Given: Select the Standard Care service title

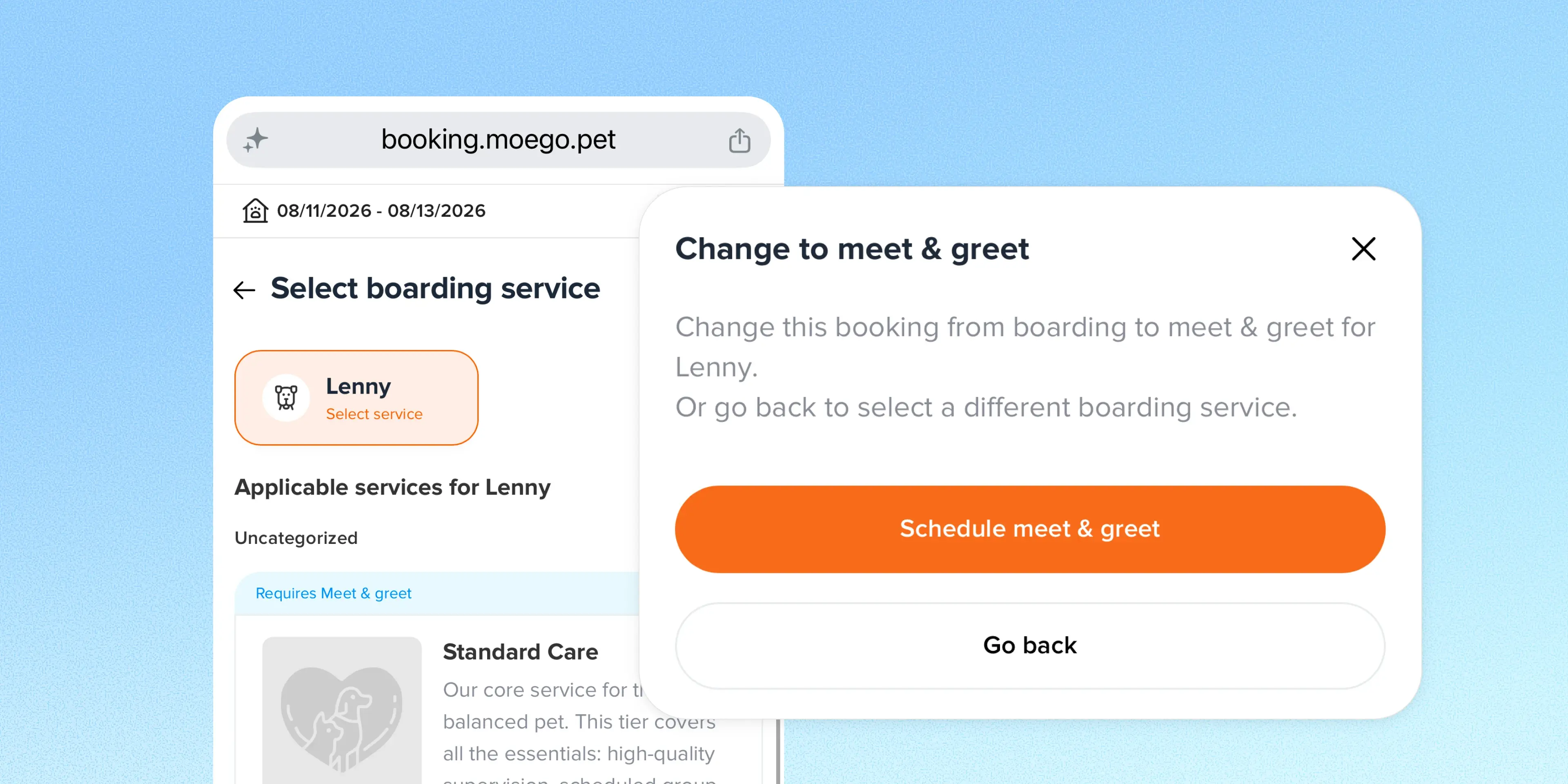Looking at the screenshot, I should coord(521,652).
